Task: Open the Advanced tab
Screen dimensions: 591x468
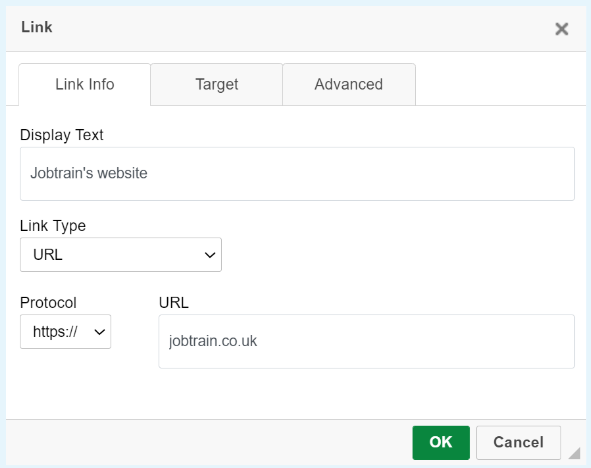Action: (x=349, y=84)
